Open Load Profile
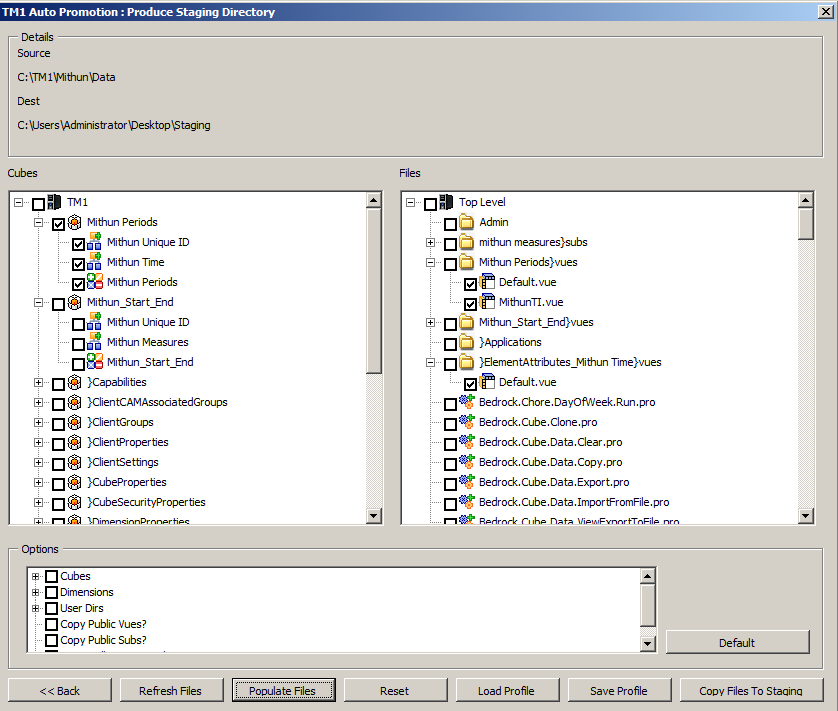Screen dimensions: 838x711 (x=507, y=691)
